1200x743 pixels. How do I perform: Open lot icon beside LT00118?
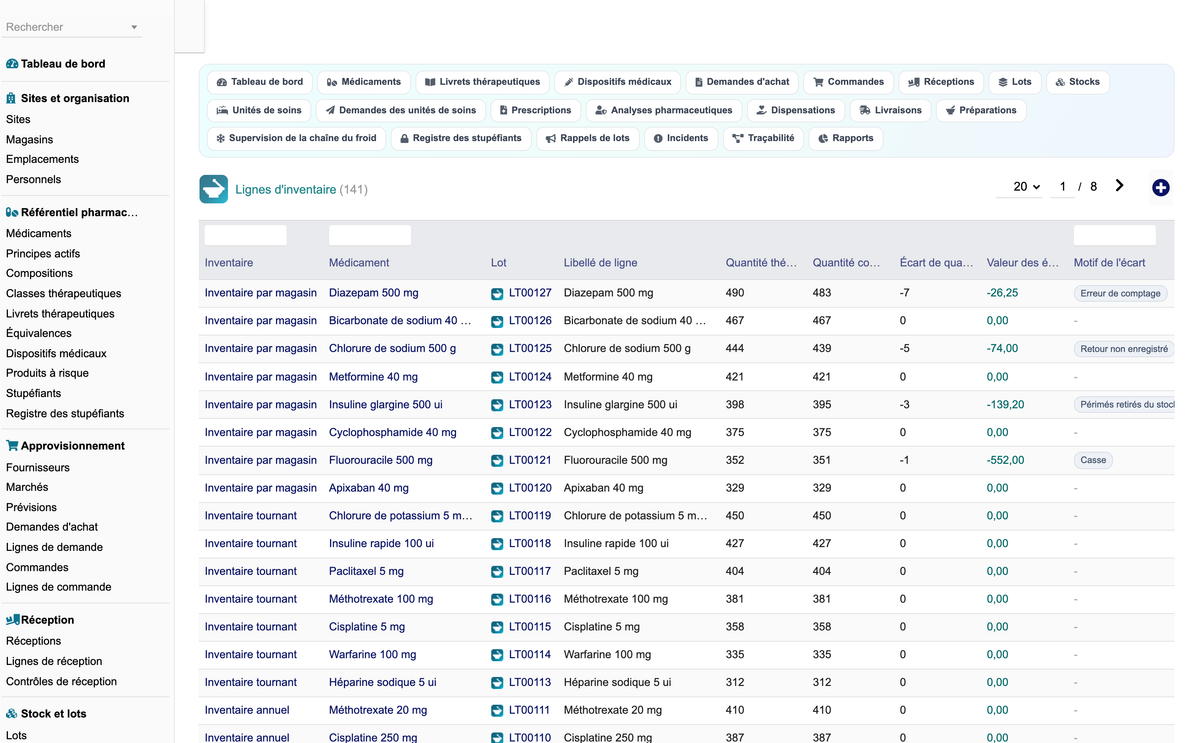pyautogui.click(x=497, y=544)
